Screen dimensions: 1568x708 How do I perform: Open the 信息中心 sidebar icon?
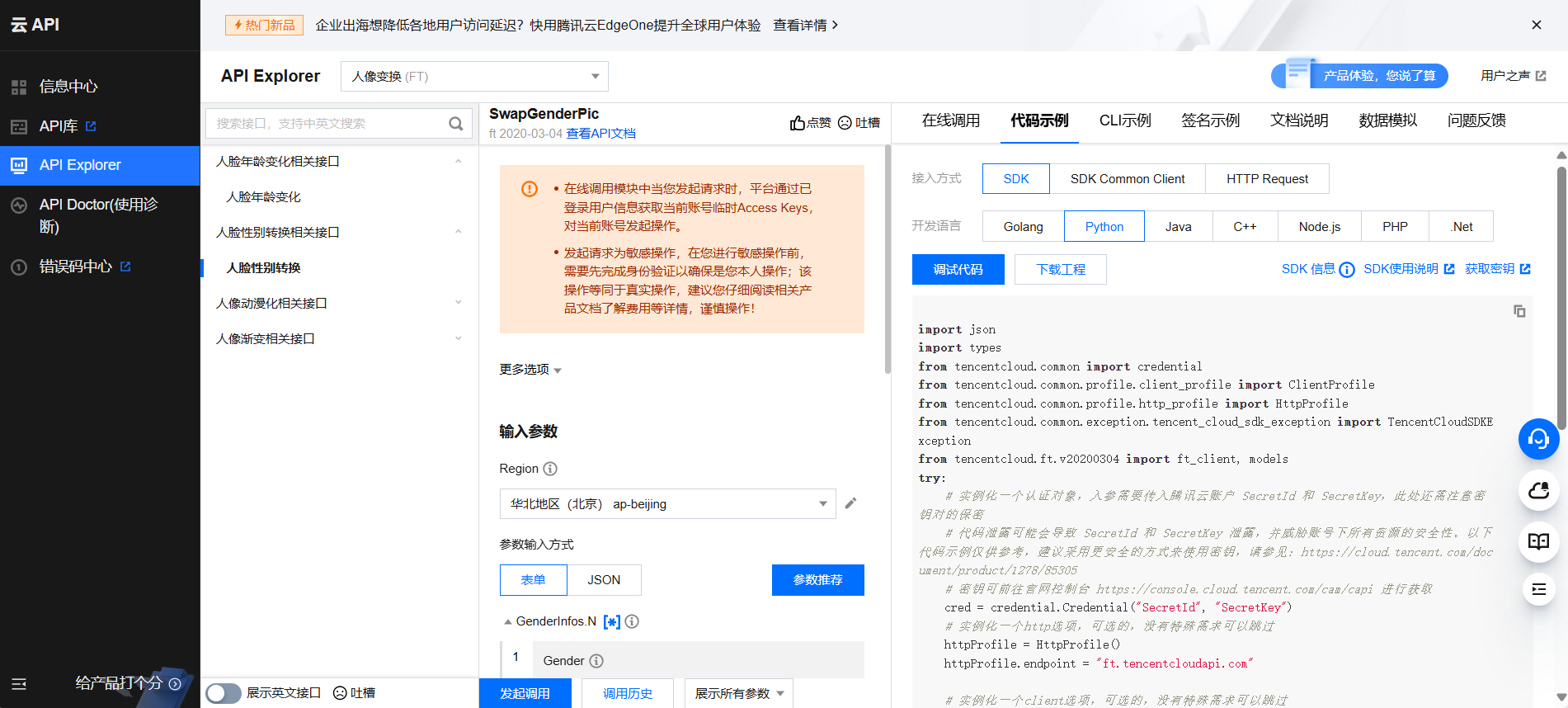pos(19,87)
